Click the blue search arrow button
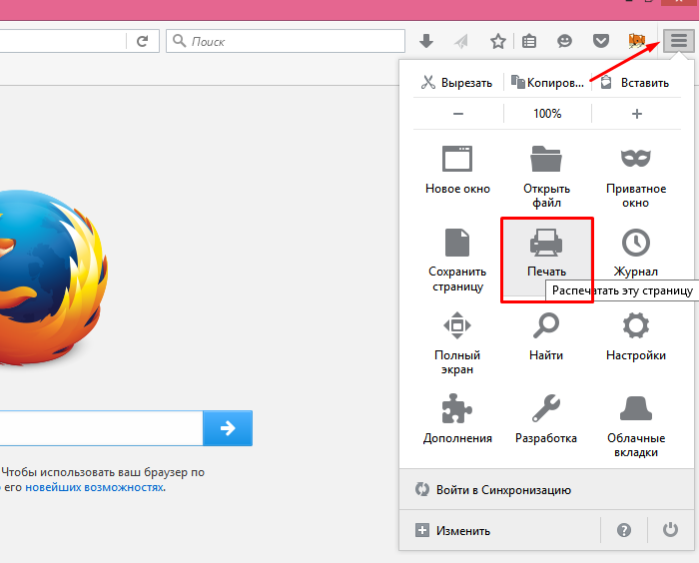This screenshot has height=563, width=699. coord(228,428)
